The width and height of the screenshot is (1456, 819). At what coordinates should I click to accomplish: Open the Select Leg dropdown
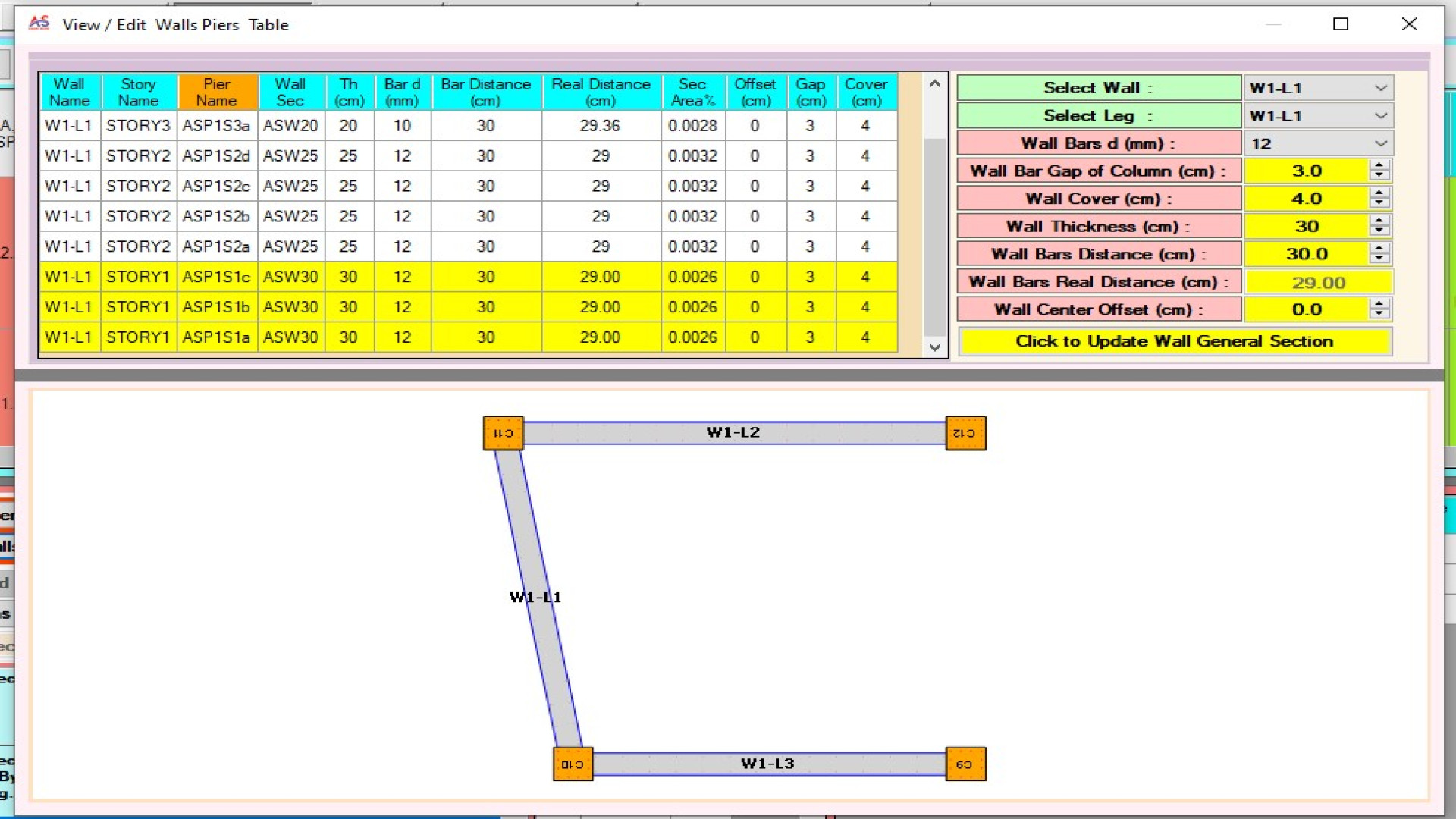click(x=1380, y=116)
